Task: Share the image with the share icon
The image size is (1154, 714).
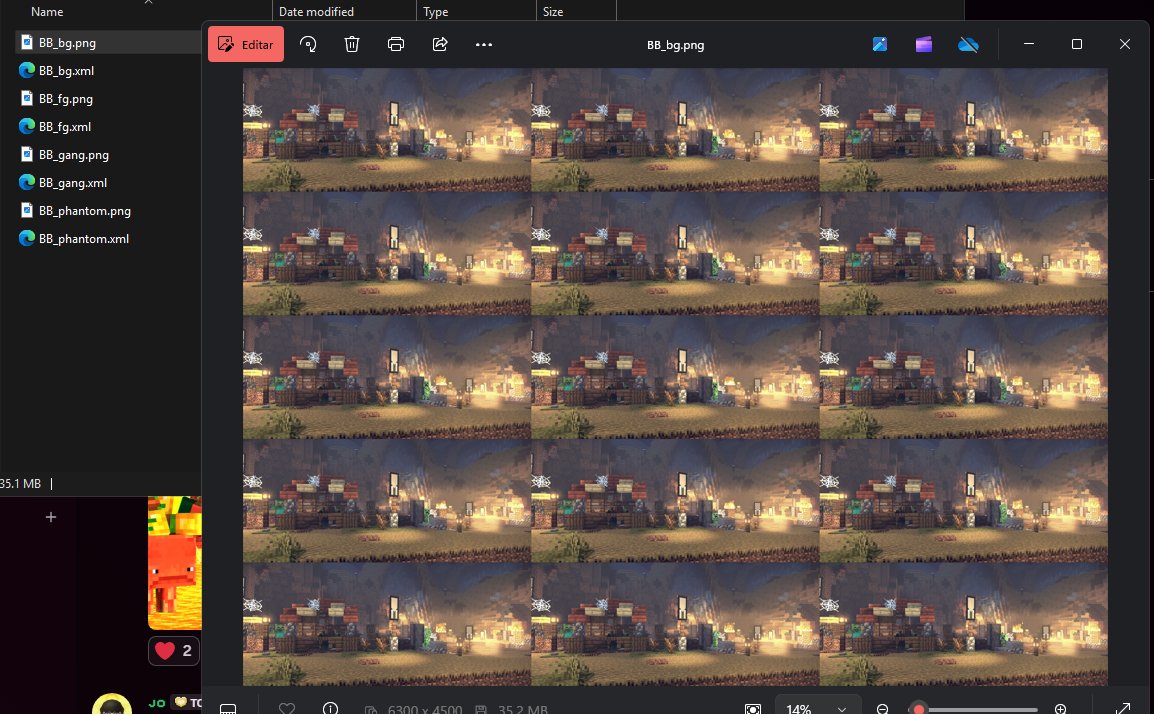Action: (440, 44)
